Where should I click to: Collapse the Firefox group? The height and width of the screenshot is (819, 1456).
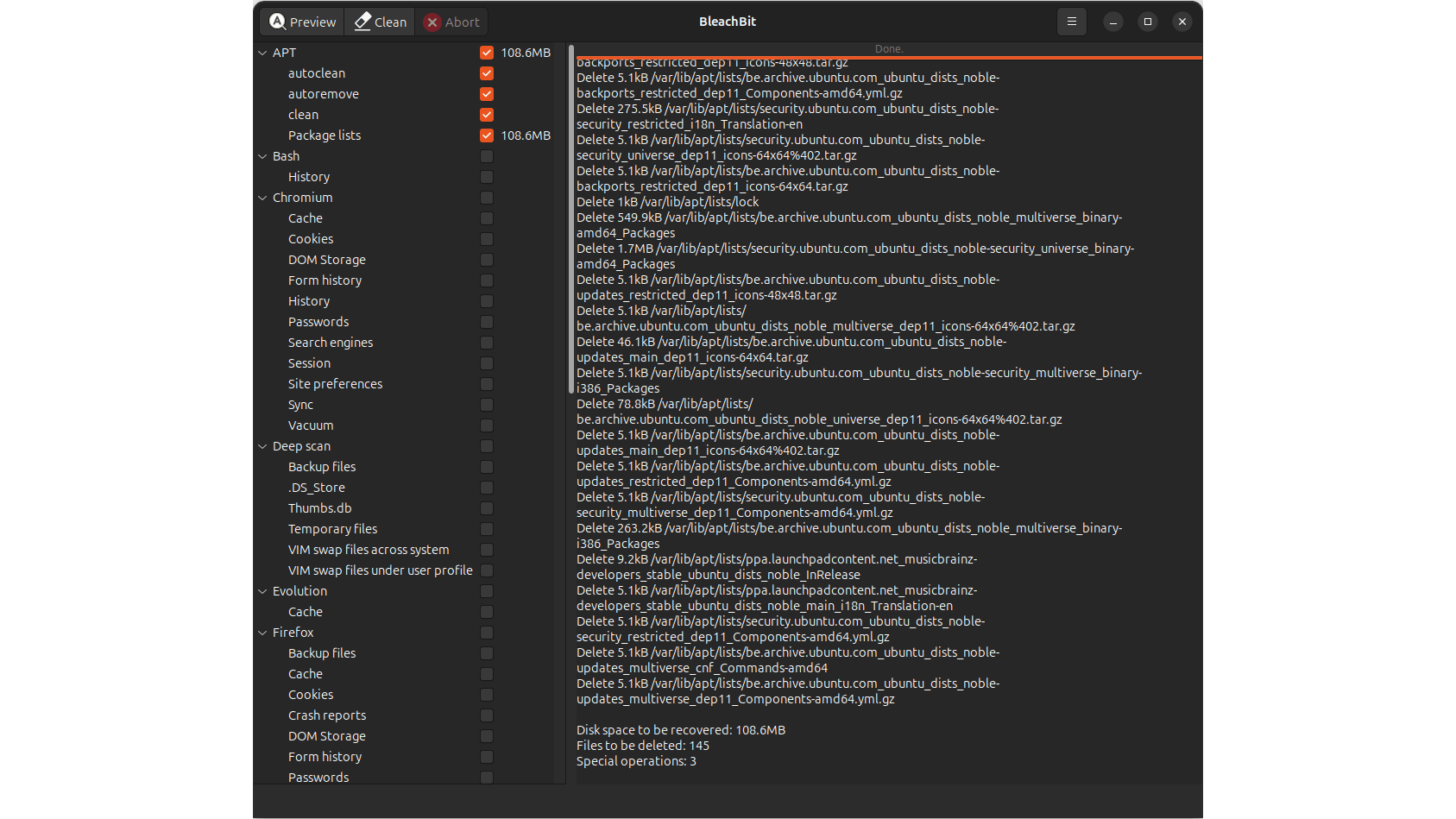click(262, 633)
